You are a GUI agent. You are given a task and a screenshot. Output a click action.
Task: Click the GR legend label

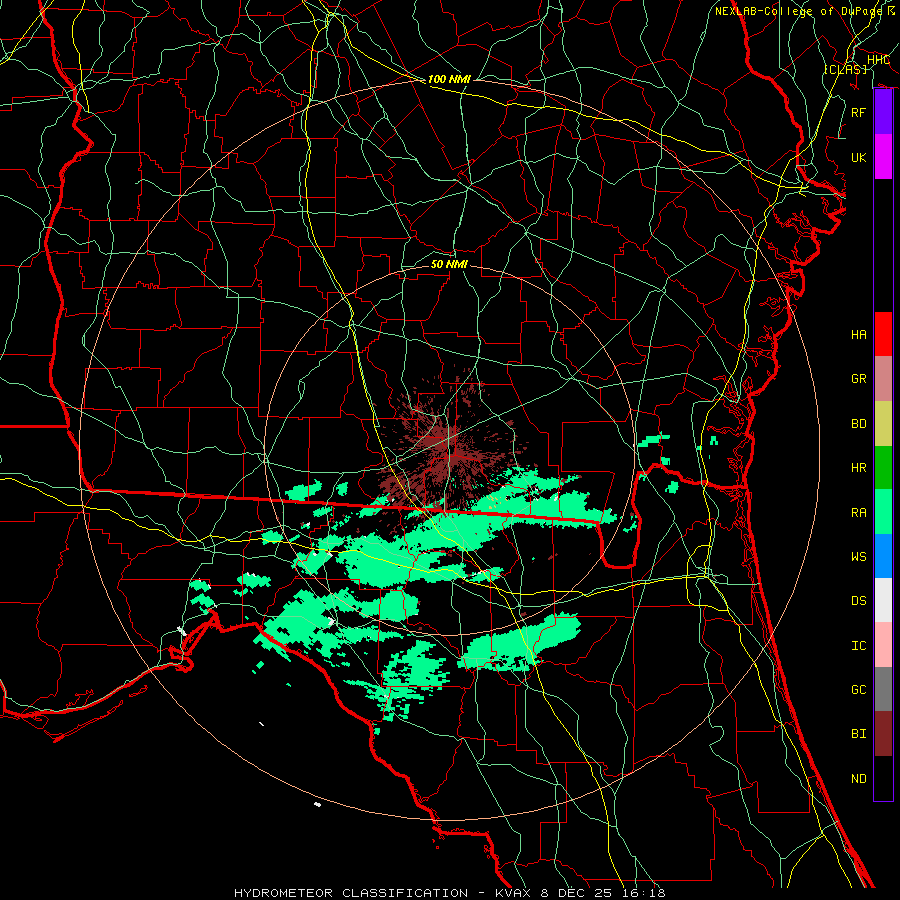click(x=858, y=379)
